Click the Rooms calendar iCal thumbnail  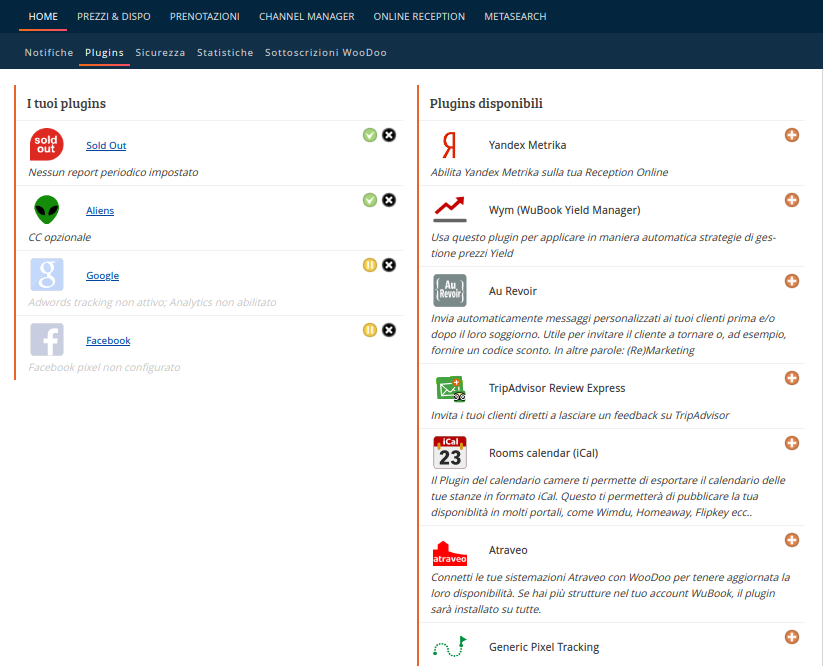click(x=450, y=453)
